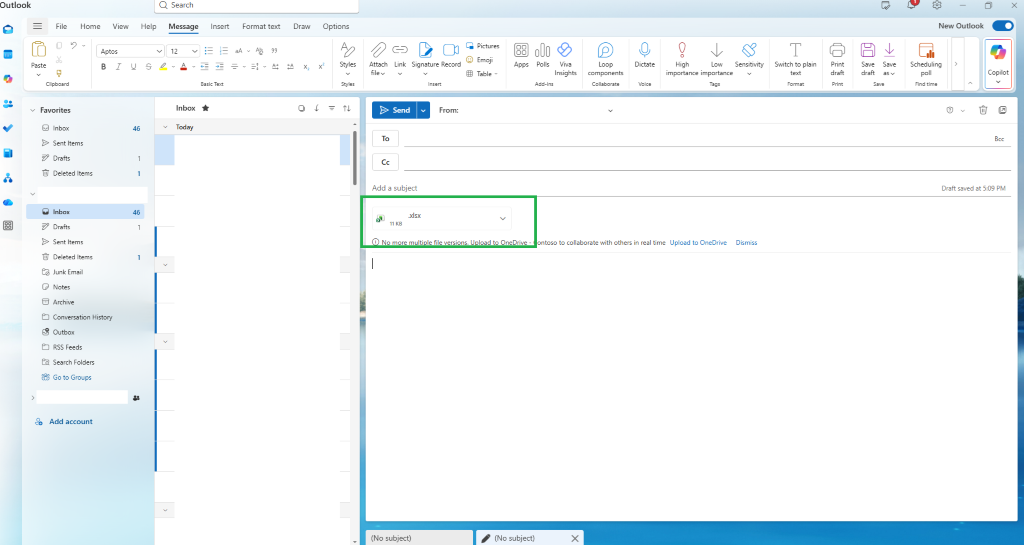Click the Add a subject field
This screenshot has height=545, width=1024.
[x=653, y=188]
